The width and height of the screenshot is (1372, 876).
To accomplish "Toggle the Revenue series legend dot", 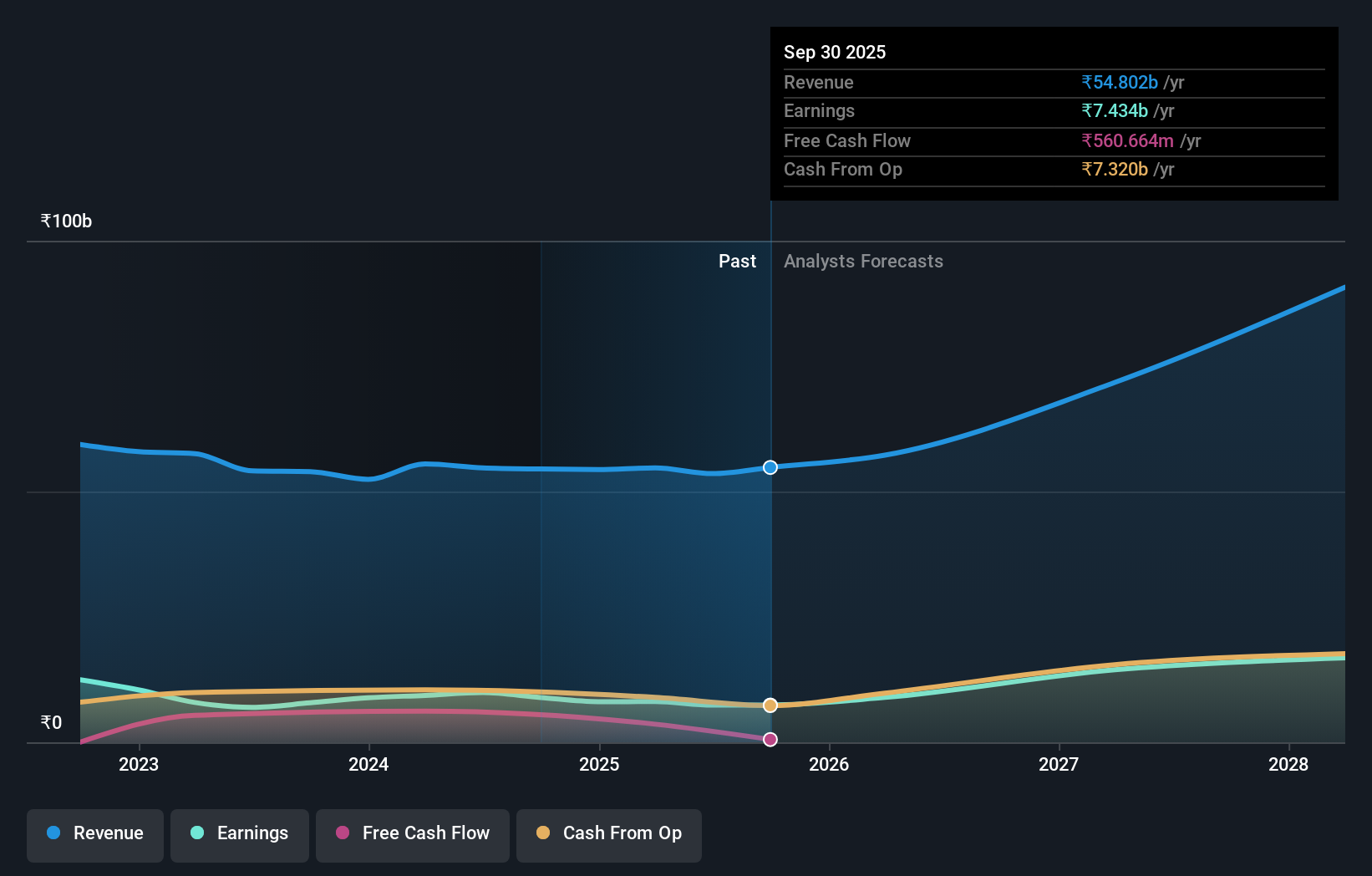I will 54,833.
